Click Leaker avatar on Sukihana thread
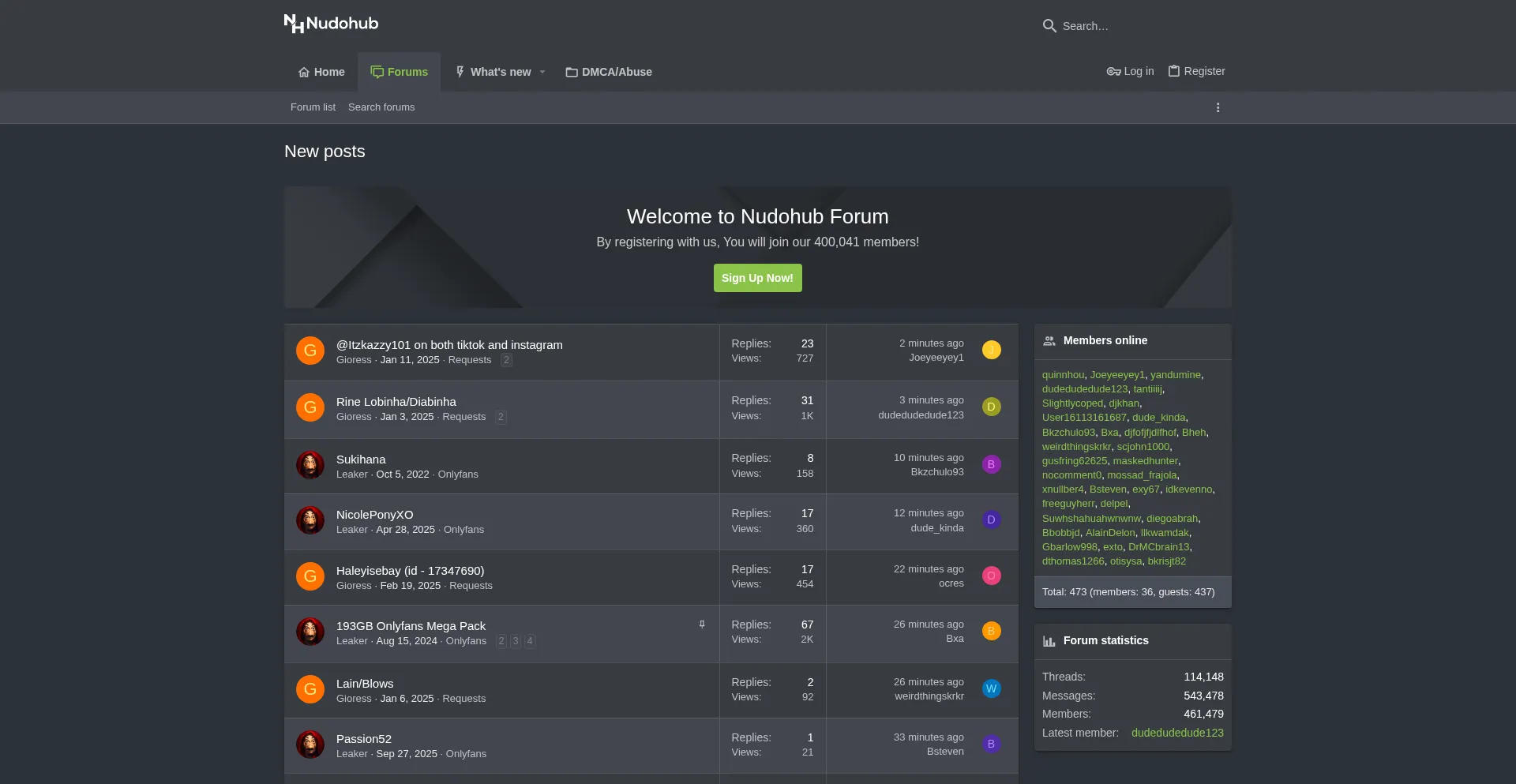The width and height of the screenshot is (1516, 784). tap(310, 465)
